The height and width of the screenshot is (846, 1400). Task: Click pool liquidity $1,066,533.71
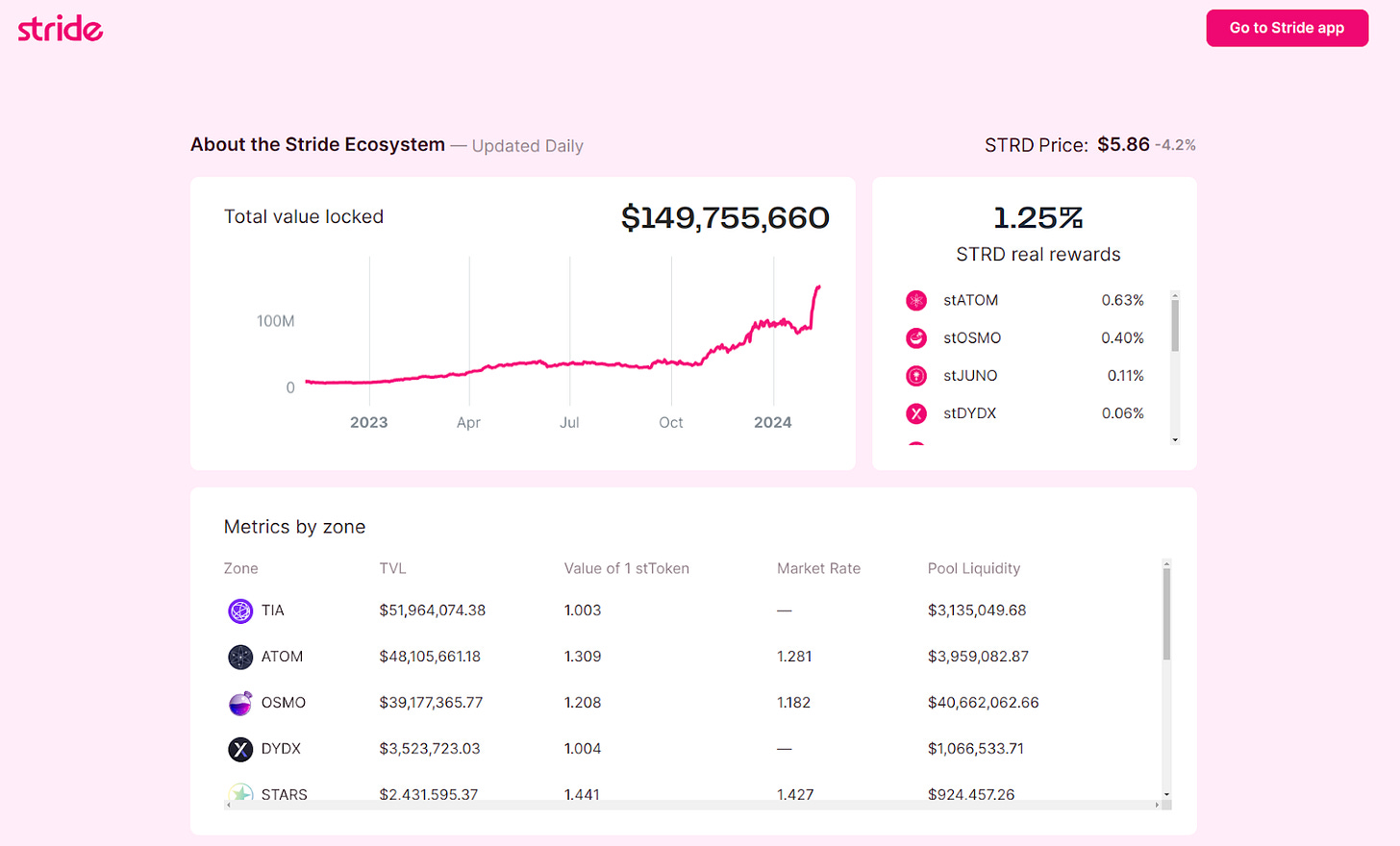(975, 749)
